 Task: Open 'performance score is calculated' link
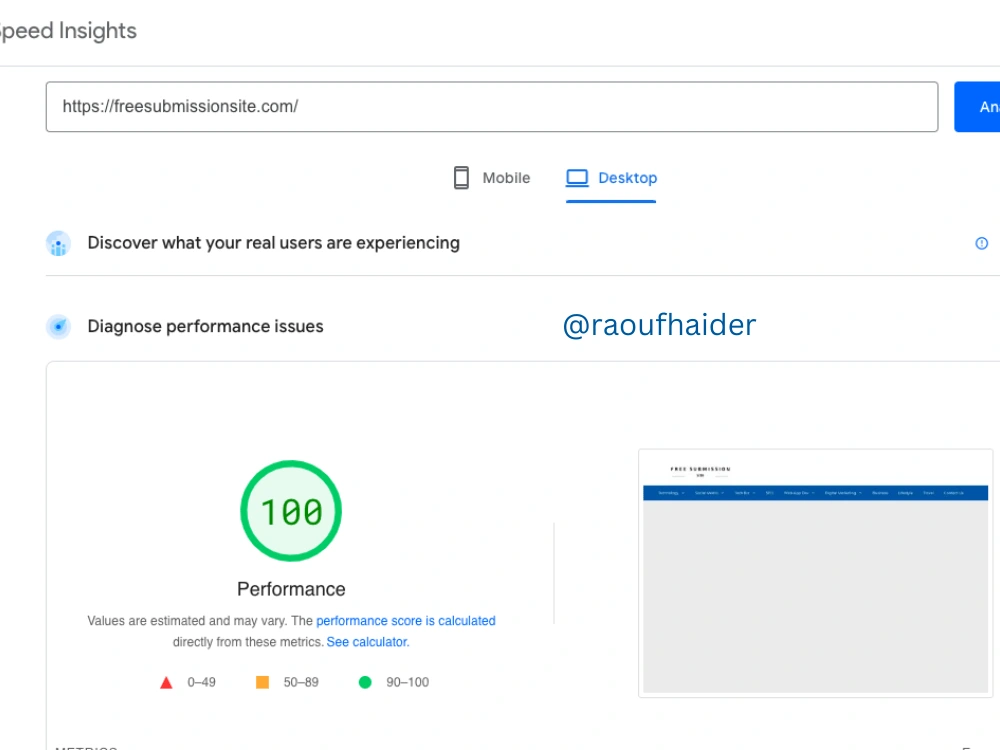[x=406, y=621]
